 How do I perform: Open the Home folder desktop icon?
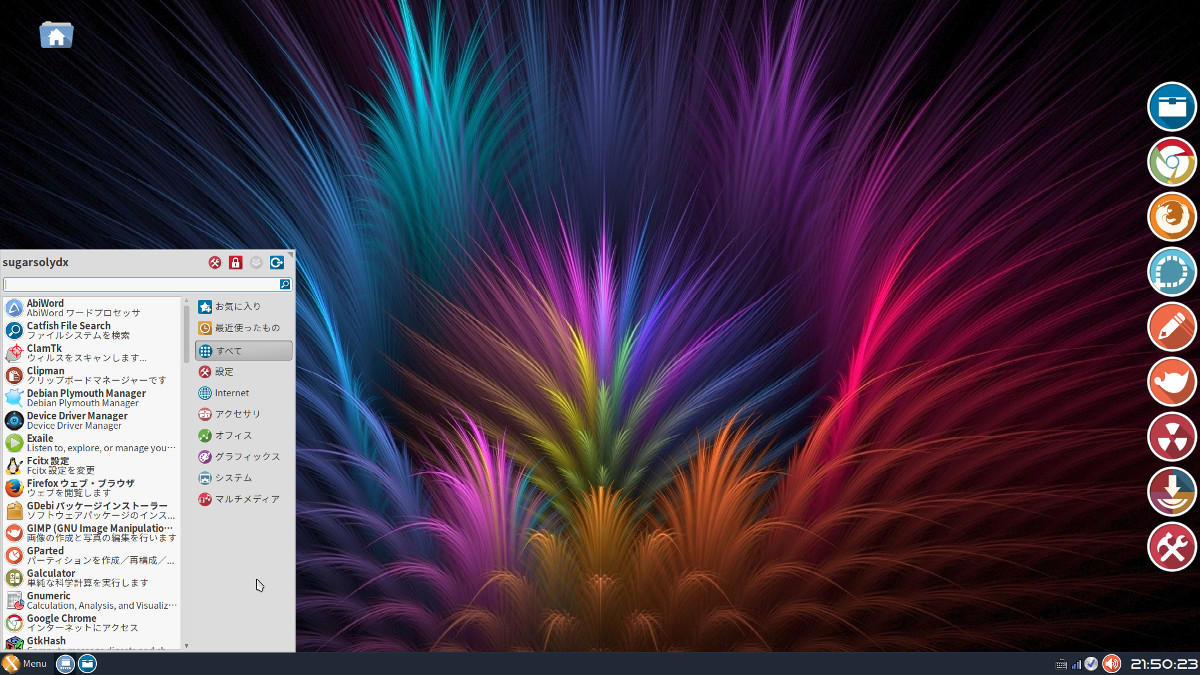[56, 35]
